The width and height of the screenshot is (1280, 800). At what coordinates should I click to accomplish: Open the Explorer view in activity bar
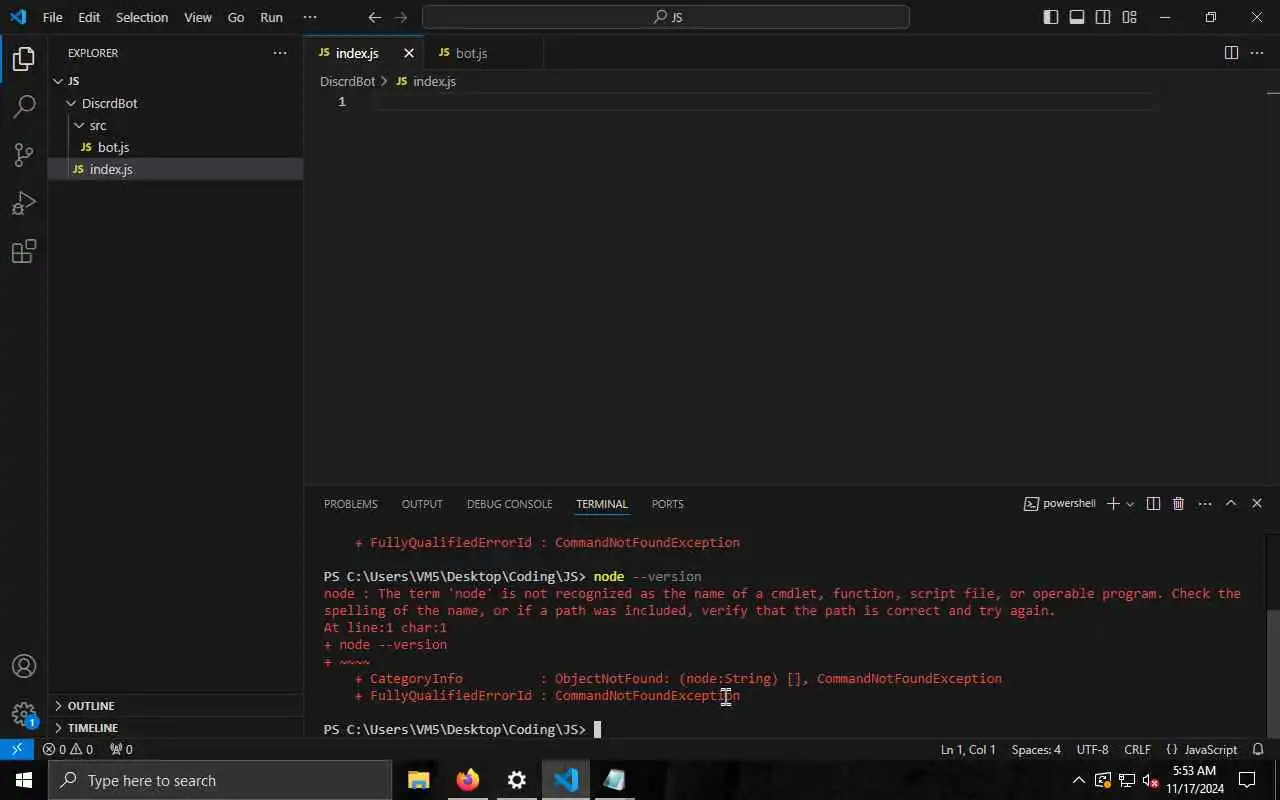tap(24, 59)
